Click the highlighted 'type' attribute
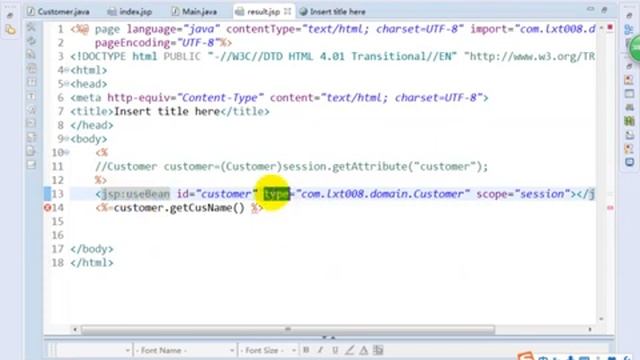Image resolution: width=640 pixels, height=360 pixels. pyautogui.click(x=276, y=194)
